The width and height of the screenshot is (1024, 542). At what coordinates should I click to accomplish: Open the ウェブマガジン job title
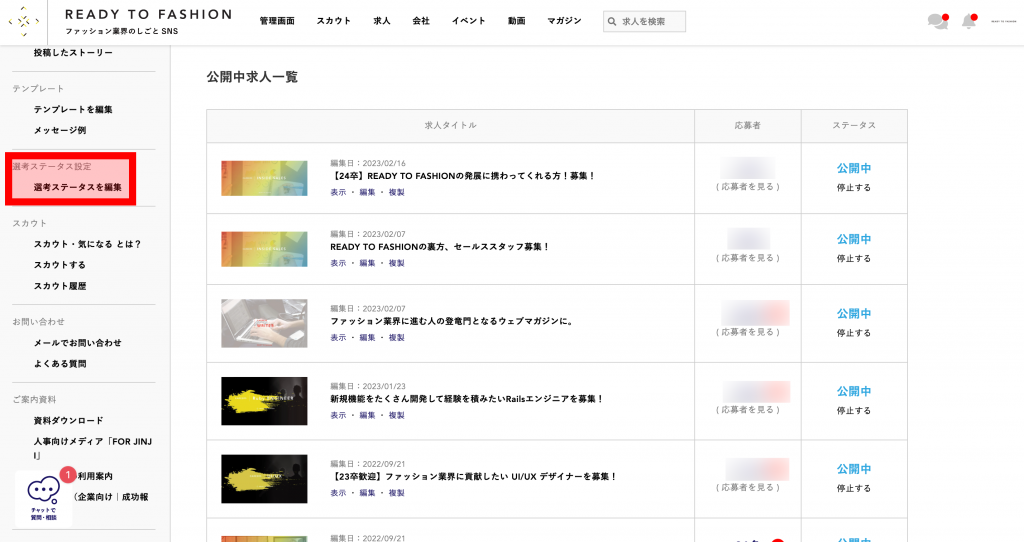point(452,321)
